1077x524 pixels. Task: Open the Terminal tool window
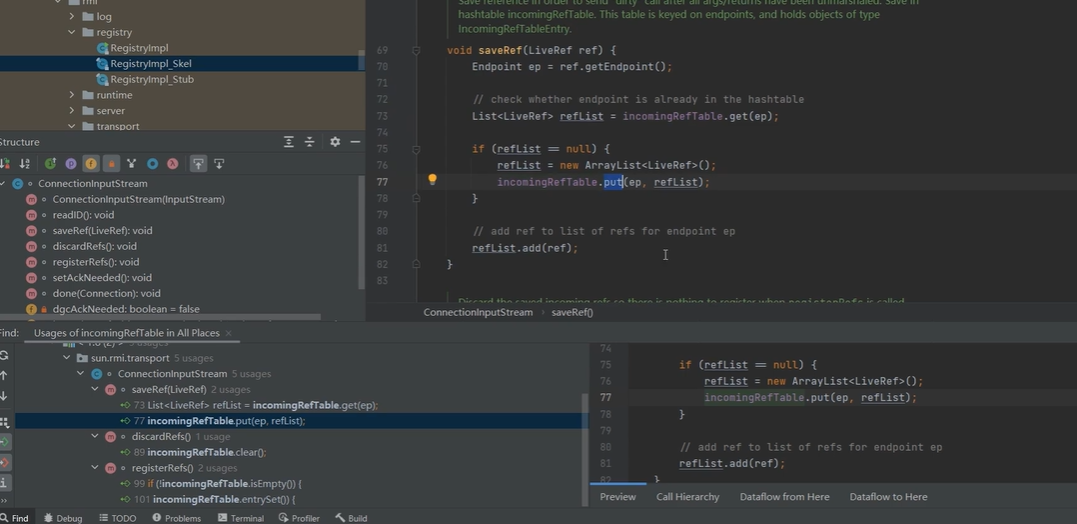pos(240,518)
